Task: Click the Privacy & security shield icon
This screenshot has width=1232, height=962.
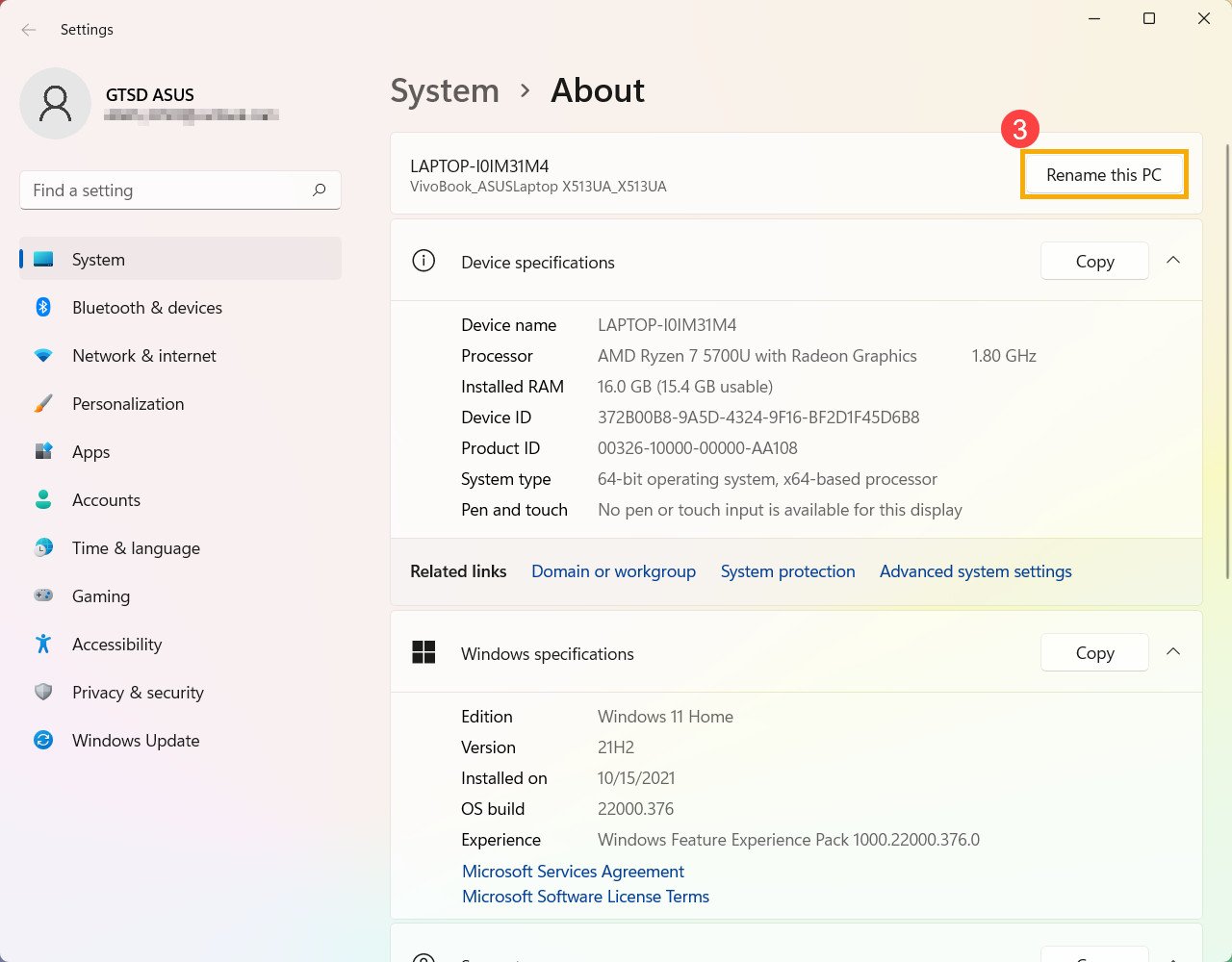Action: (x=43, y=693)
